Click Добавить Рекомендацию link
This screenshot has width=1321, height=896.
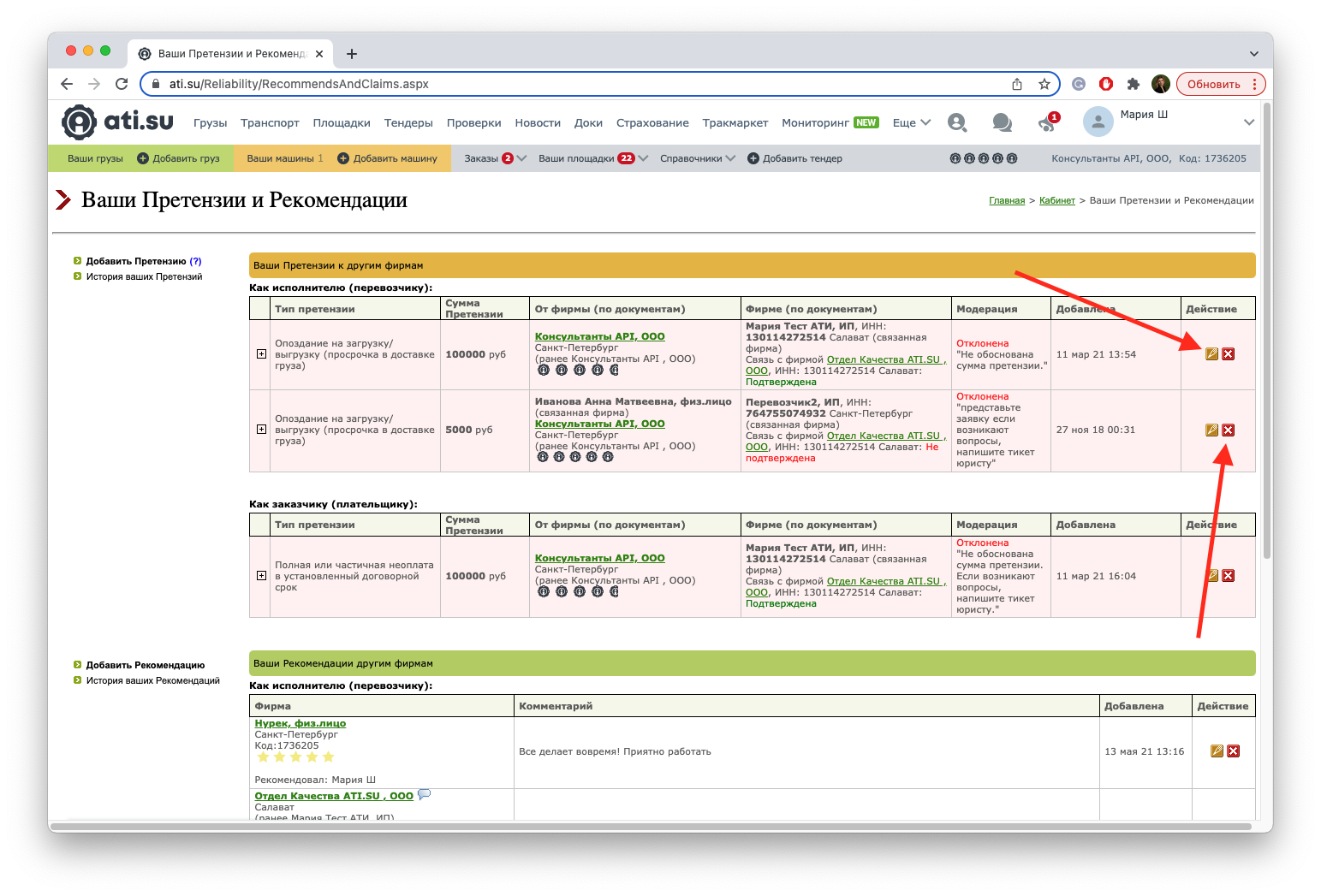point(146,666)
